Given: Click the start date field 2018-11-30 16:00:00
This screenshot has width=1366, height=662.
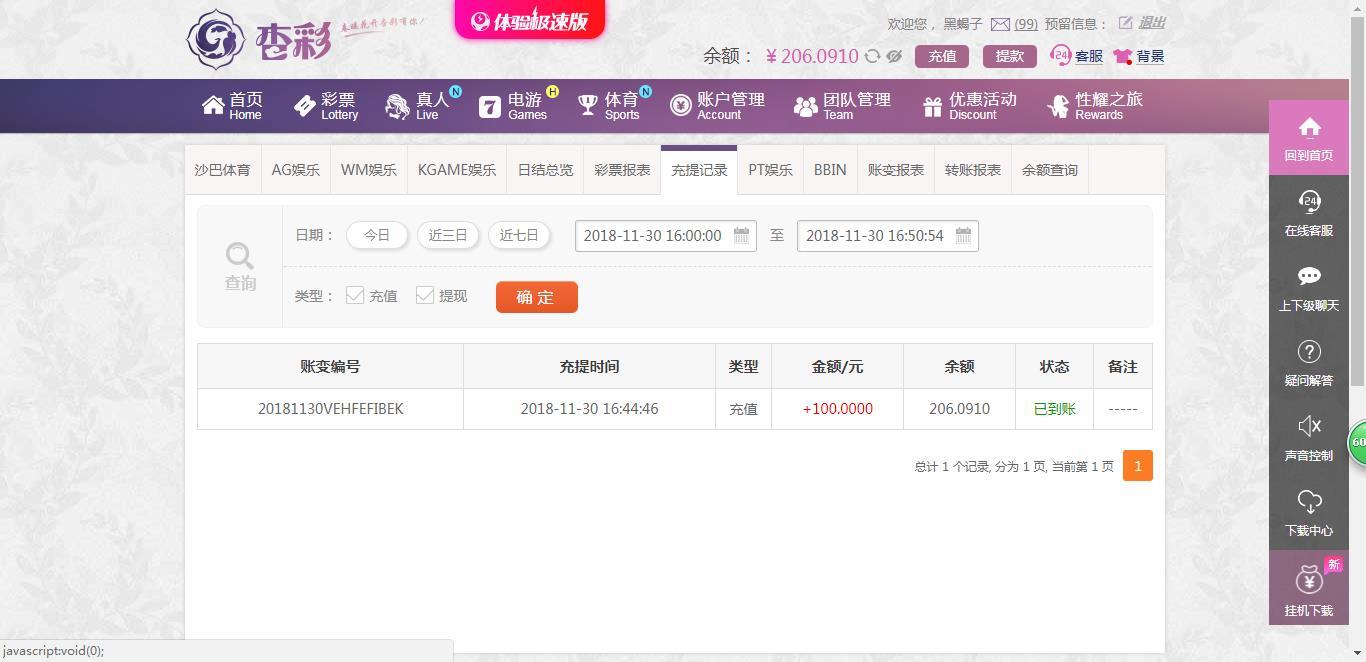Looking at the screenshot, I should 666,236.
